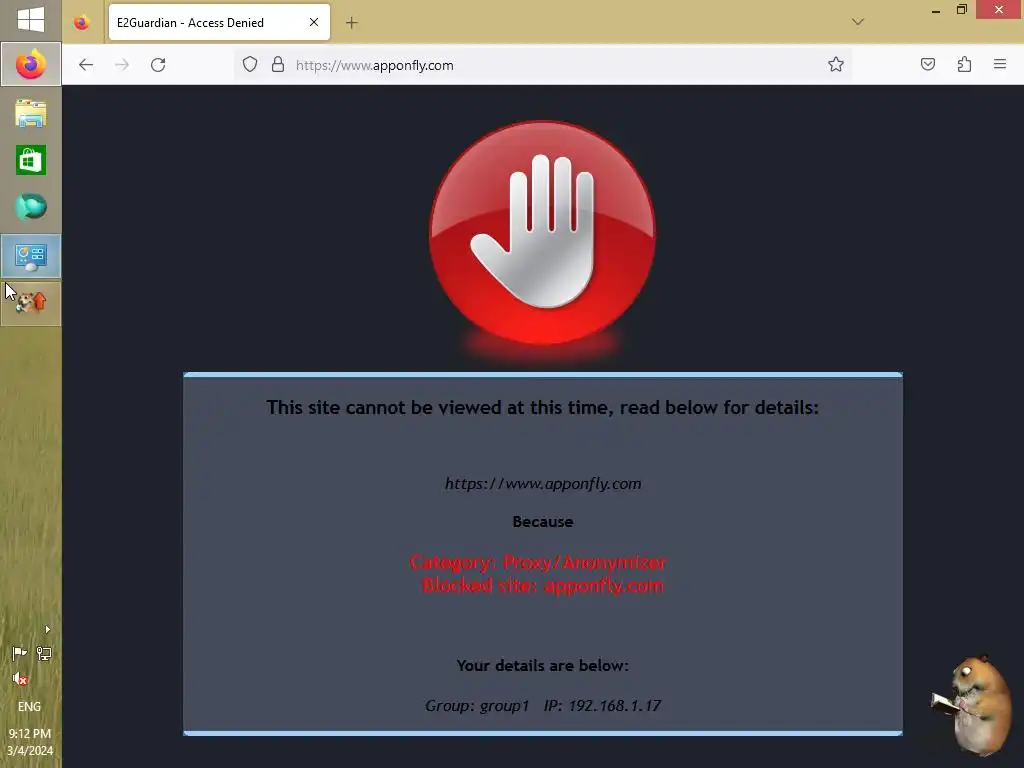This screenshot has height=768, width=1024.
Task: Click the forward navigation arrow
Action: click(121, 65)
